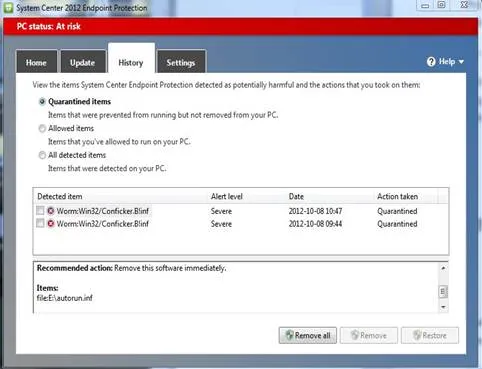The height and width of the screenshot is (369, 482).
Task: Expand the Help dropdown arrow
Action: click(461, 62)
